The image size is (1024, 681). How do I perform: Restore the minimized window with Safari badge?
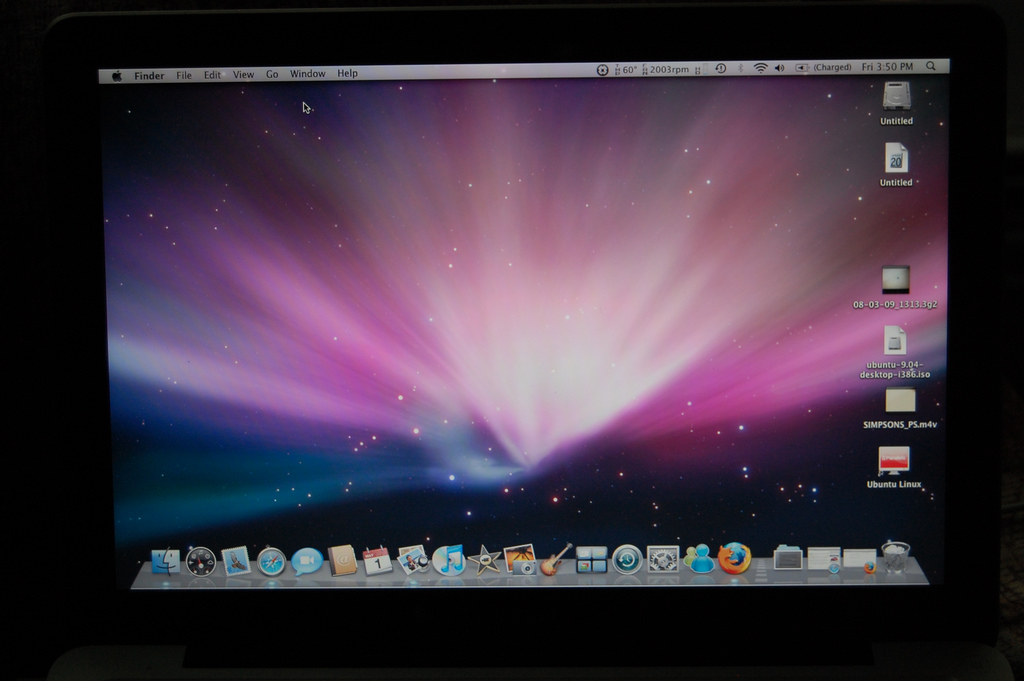point(824,560)
